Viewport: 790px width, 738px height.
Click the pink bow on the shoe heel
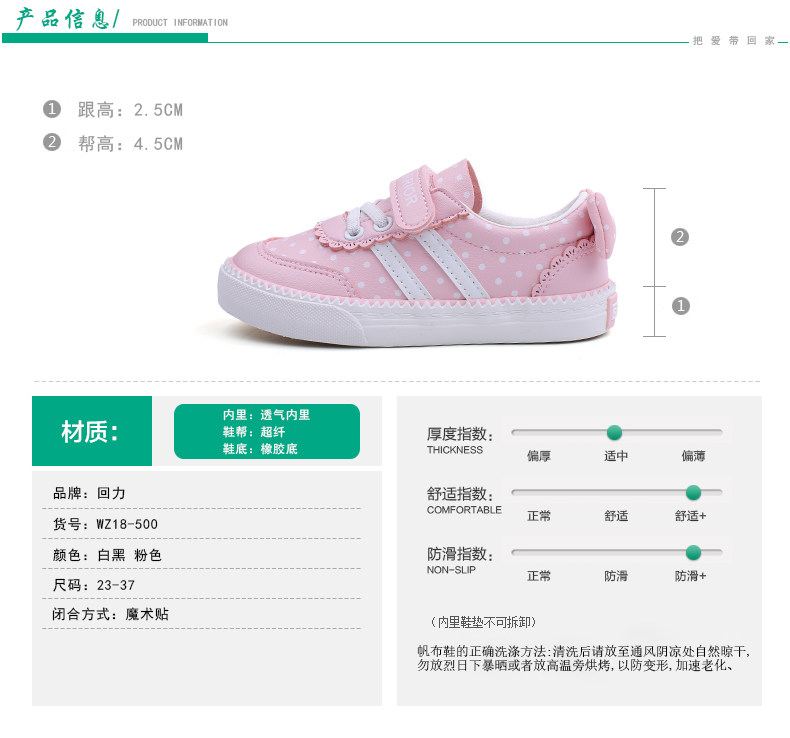coord(602,220)
